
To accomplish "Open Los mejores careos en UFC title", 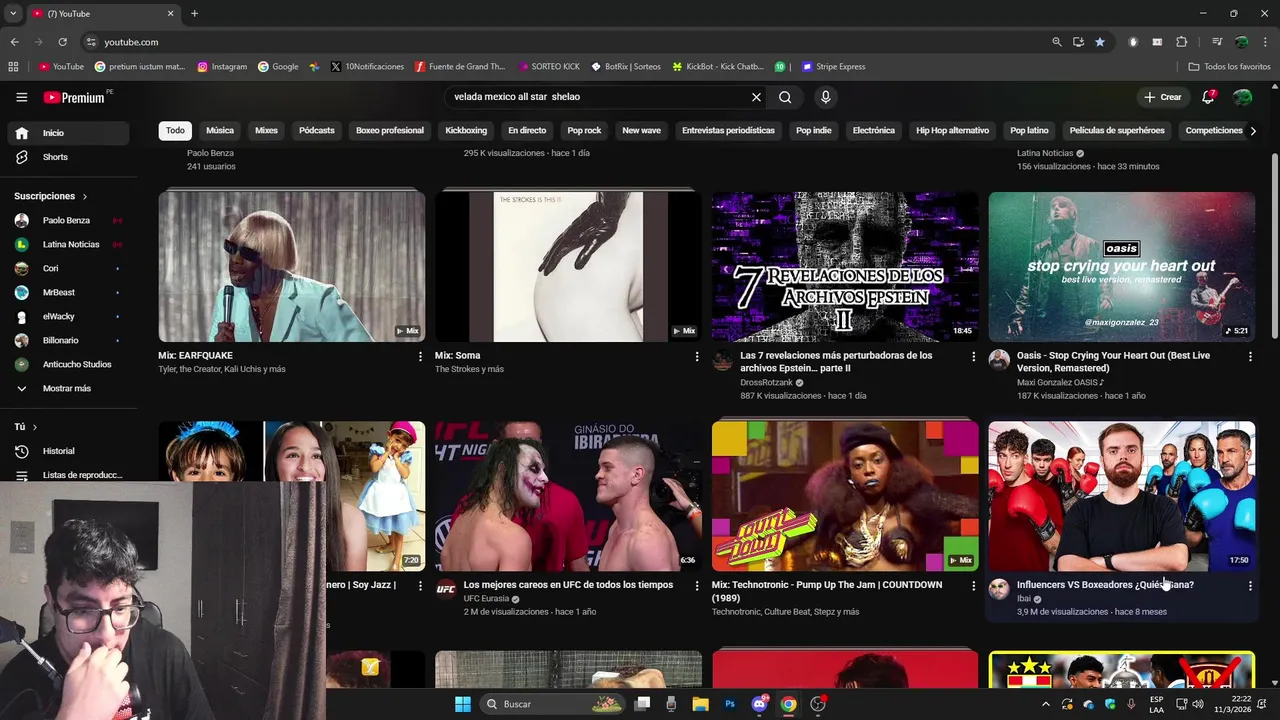I will (568, 585).
